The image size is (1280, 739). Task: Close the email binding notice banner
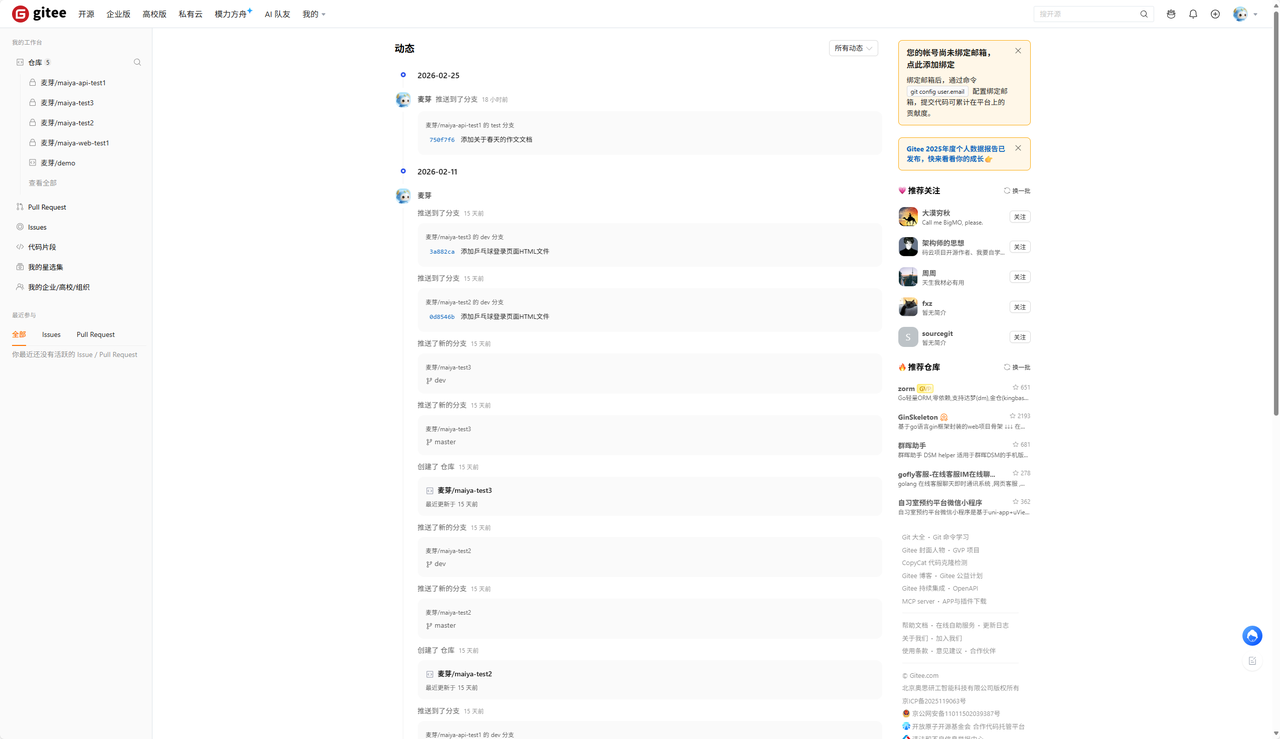1018,51
